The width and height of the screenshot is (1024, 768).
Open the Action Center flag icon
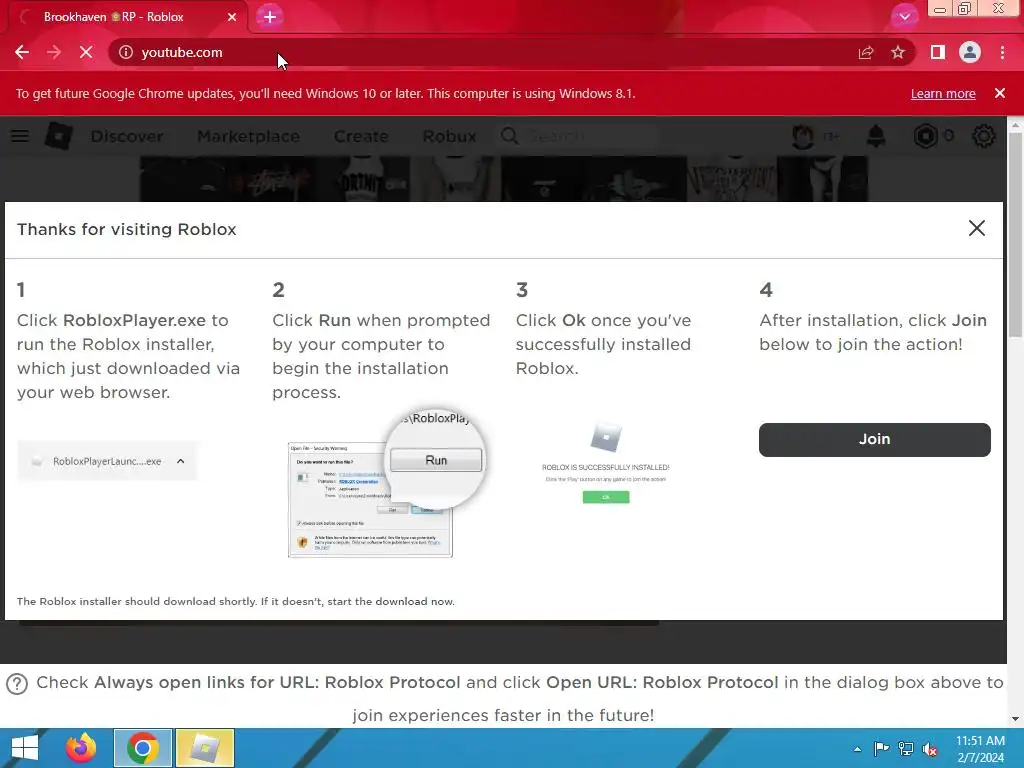pyautogui.click(x=881, y=749)
